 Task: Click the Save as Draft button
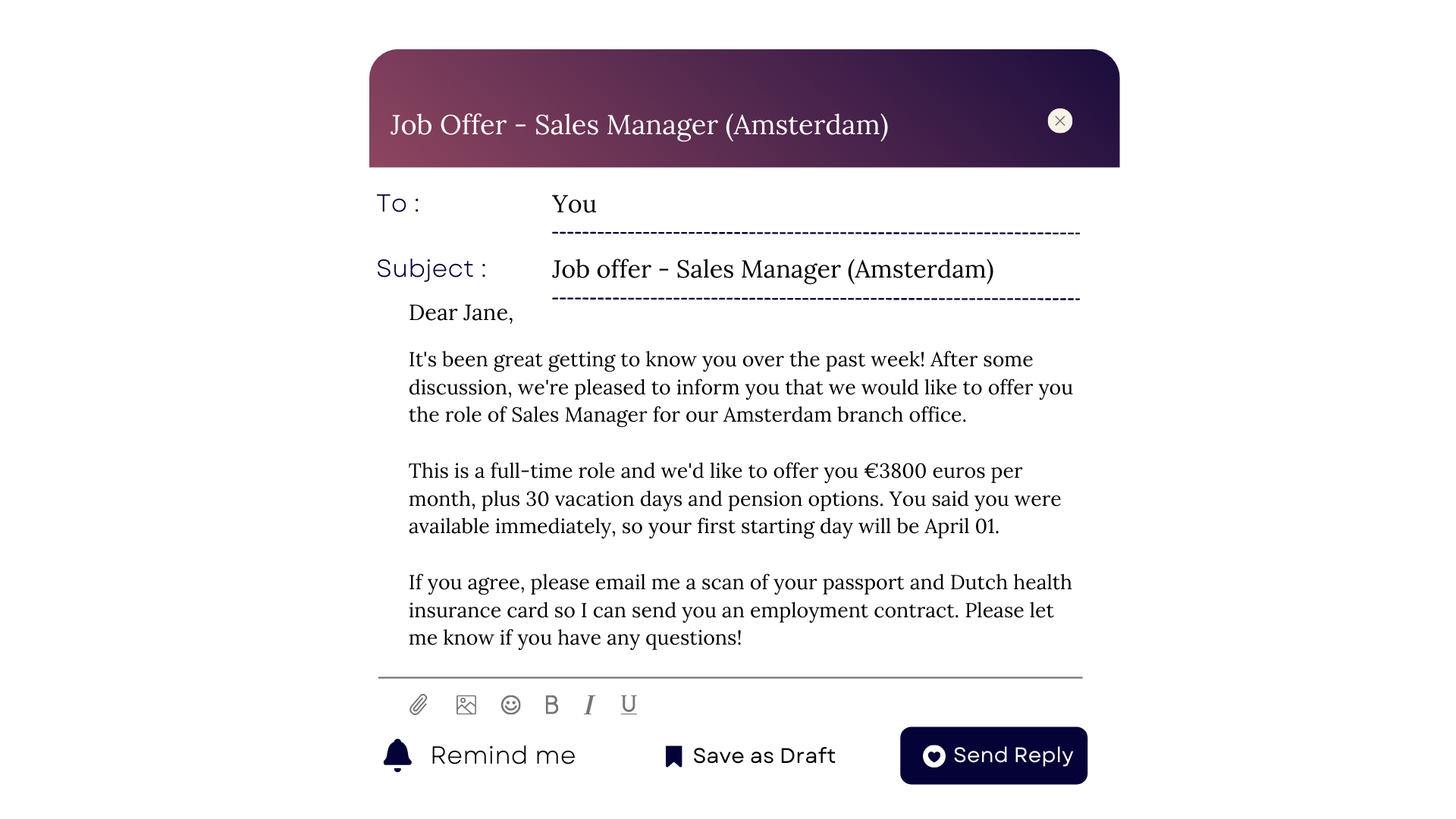pyautogui.click(x=751, y=755)
